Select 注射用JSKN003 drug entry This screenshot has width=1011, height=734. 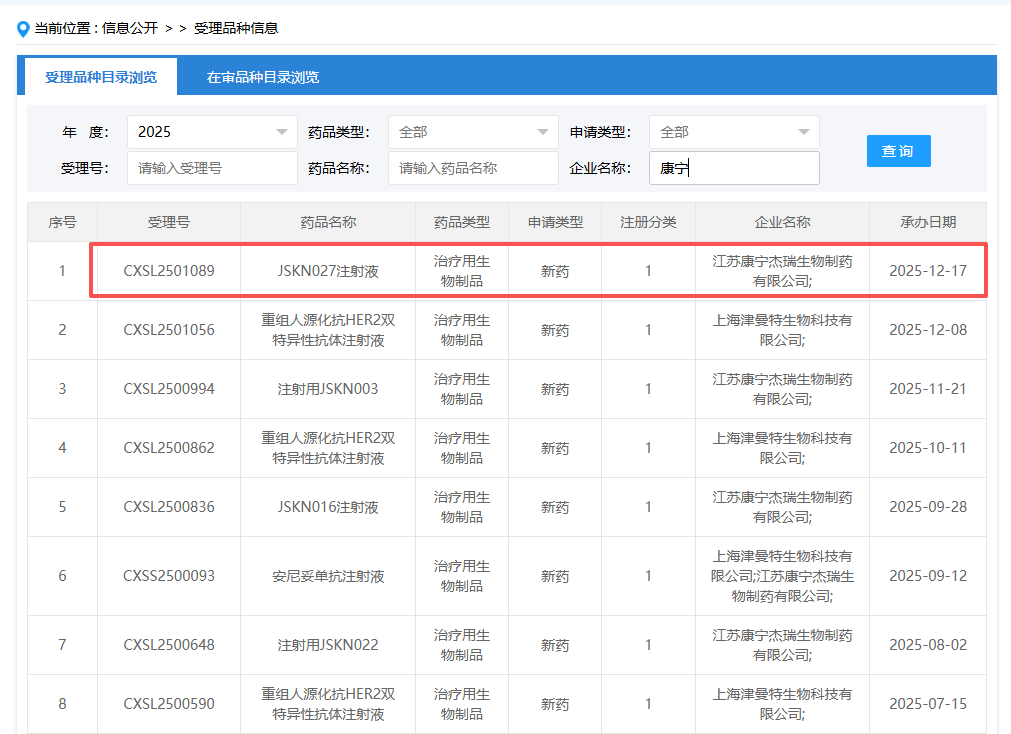328,389
